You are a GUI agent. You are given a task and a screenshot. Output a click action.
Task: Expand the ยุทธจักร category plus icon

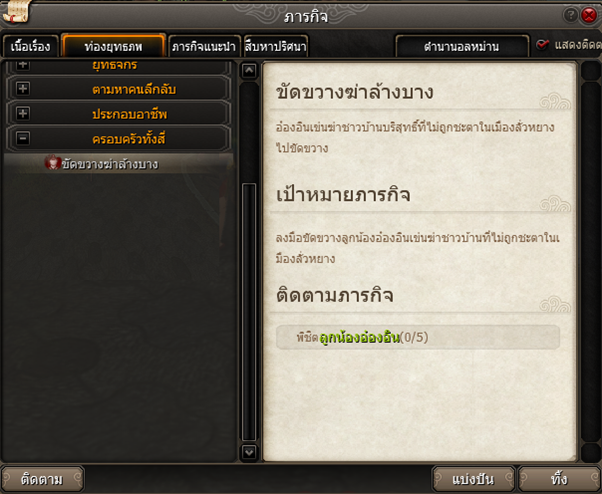(x=23, y=65)
